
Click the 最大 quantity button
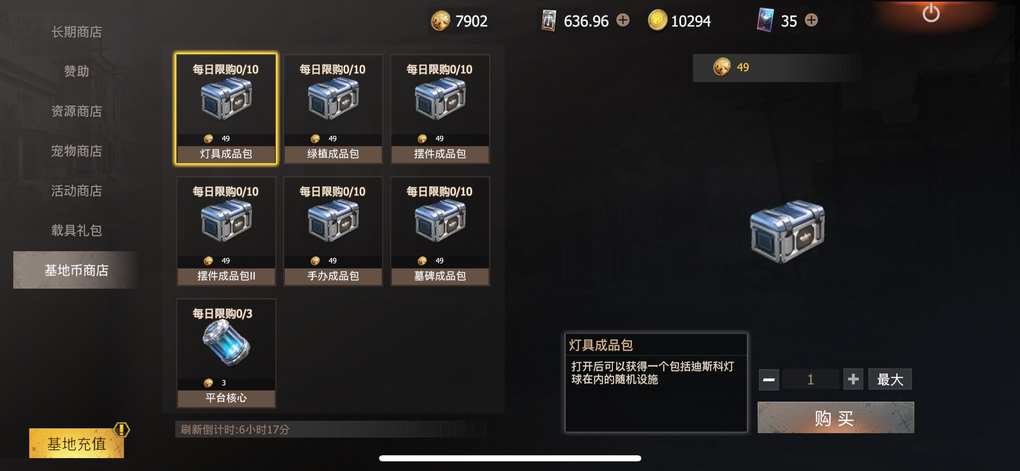pos(890,379)
